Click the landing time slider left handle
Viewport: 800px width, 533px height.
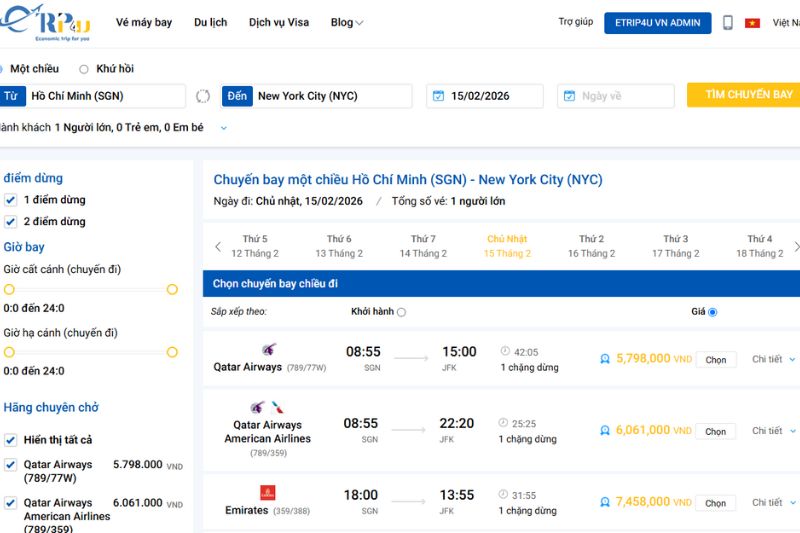point(9,352)
